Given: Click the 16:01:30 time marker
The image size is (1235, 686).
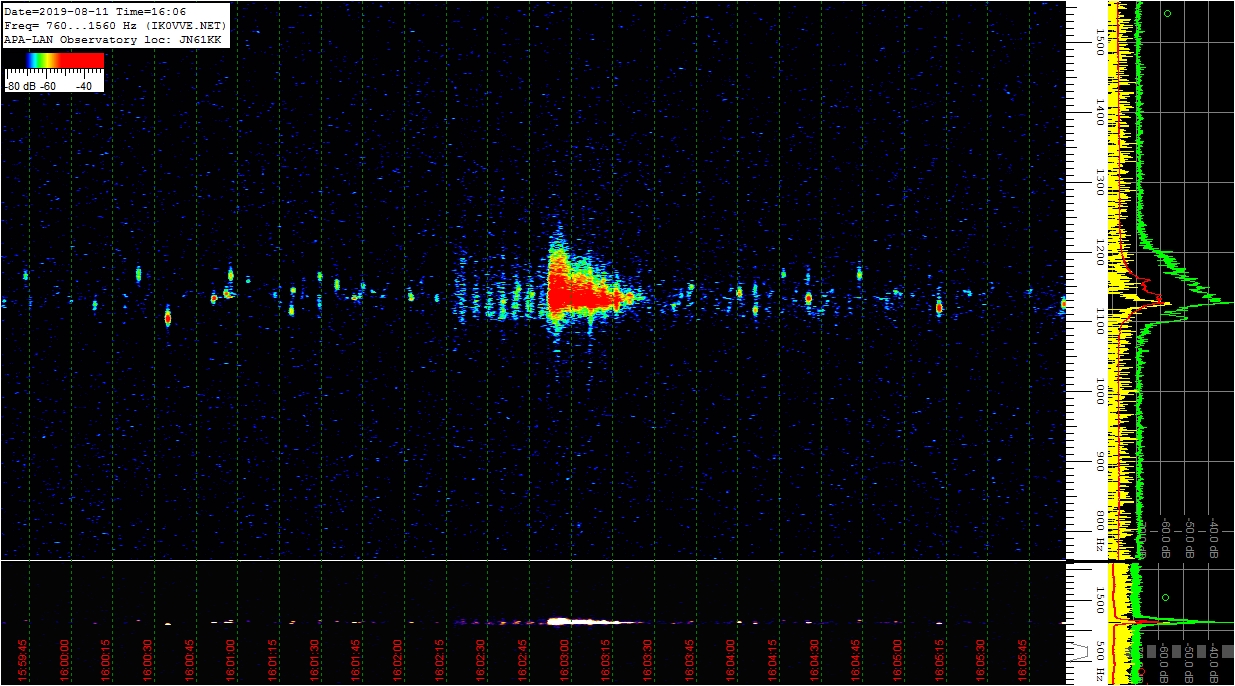Looking at the screenshot, I should 315,662.
